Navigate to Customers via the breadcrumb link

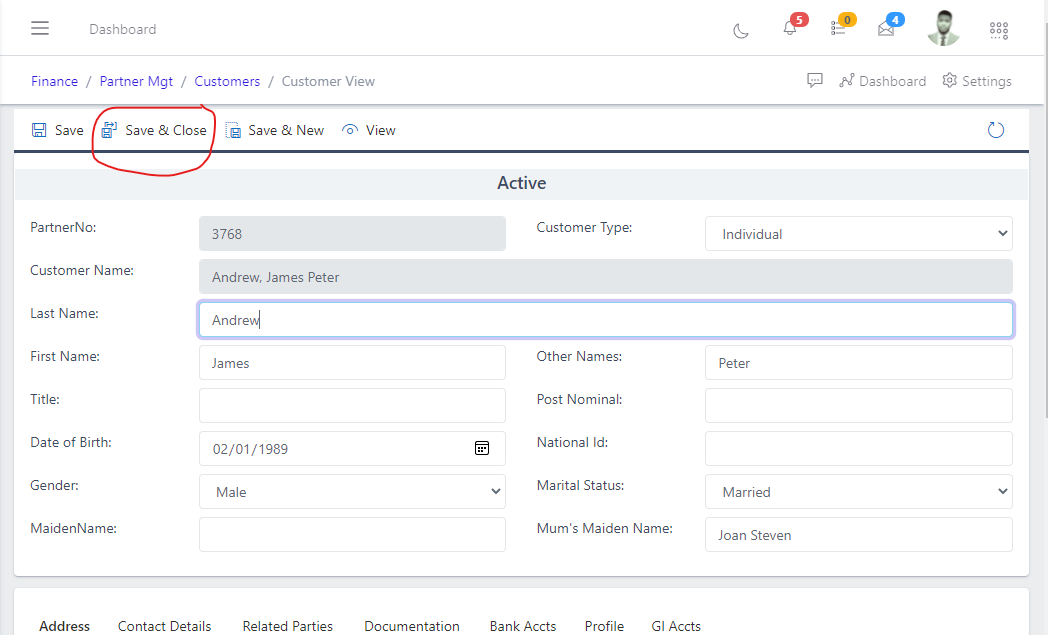click(x=227, y=81)
